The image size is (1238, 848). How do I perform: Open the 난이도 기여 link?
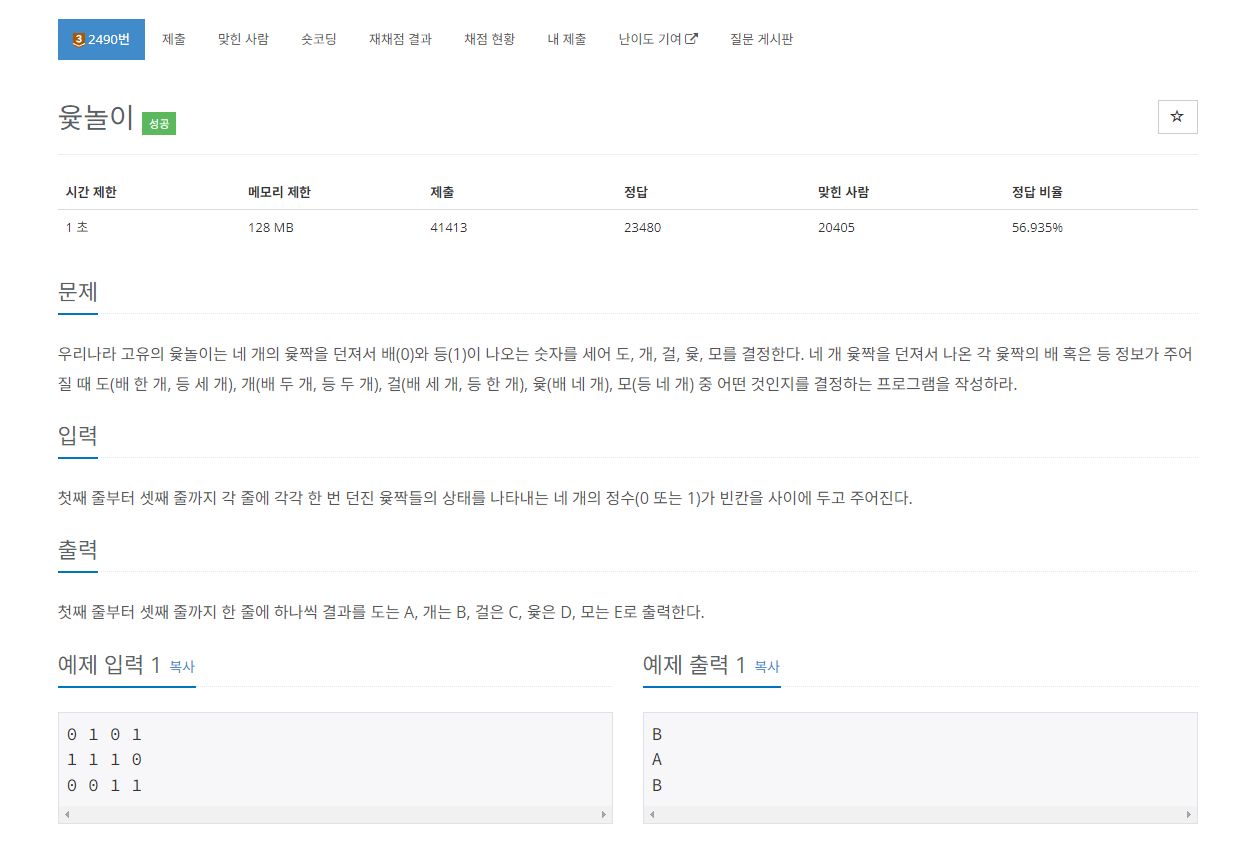click(658, 40)
